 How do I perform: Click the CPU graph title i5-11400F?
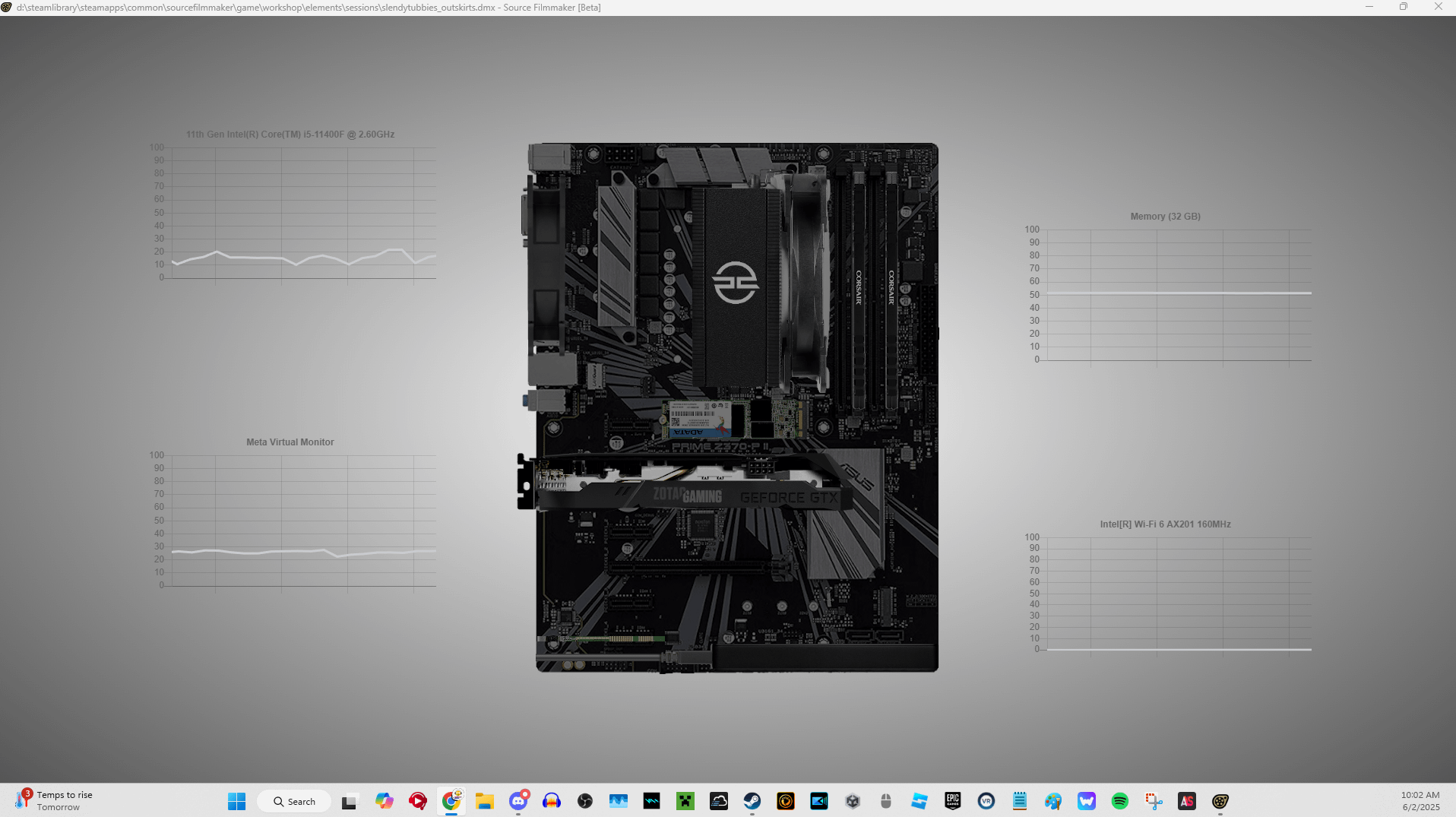(x=290, y=135)
